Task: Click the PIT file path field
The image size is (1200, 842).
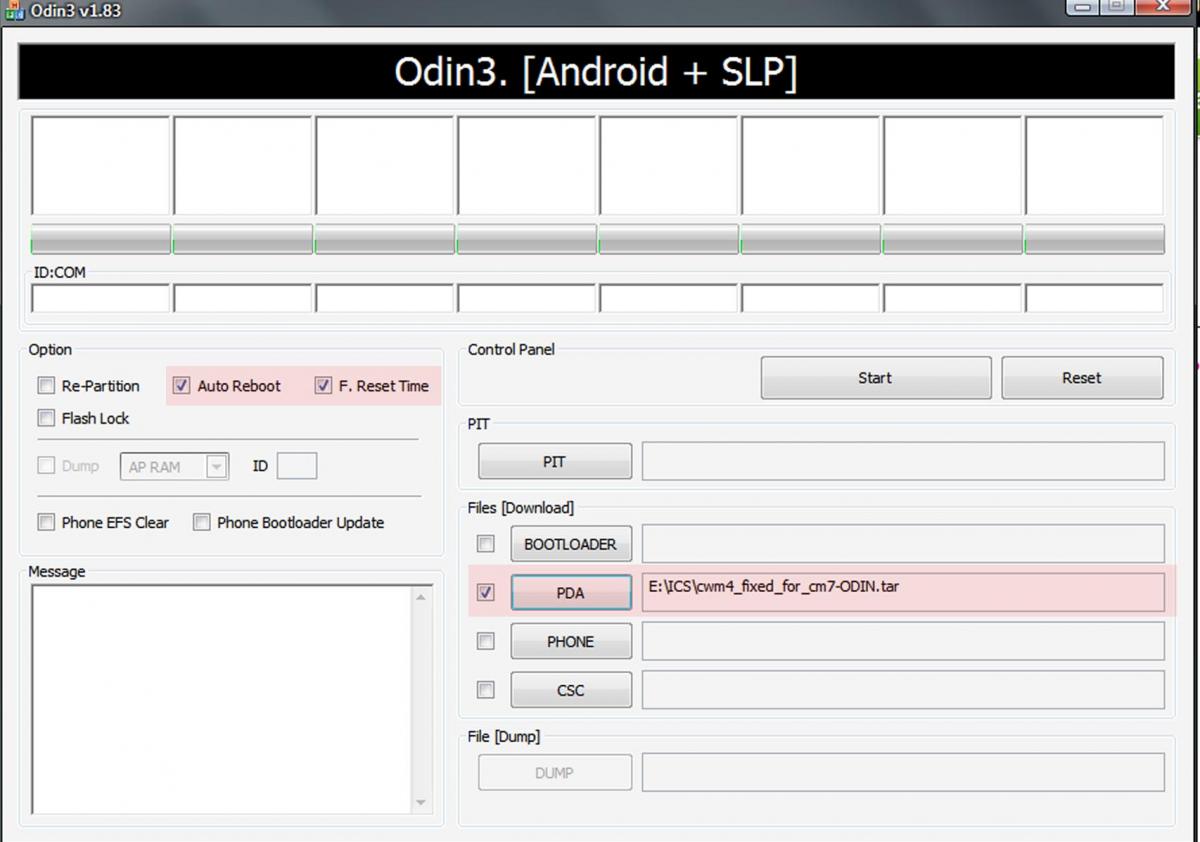Action: coord(903,461)
